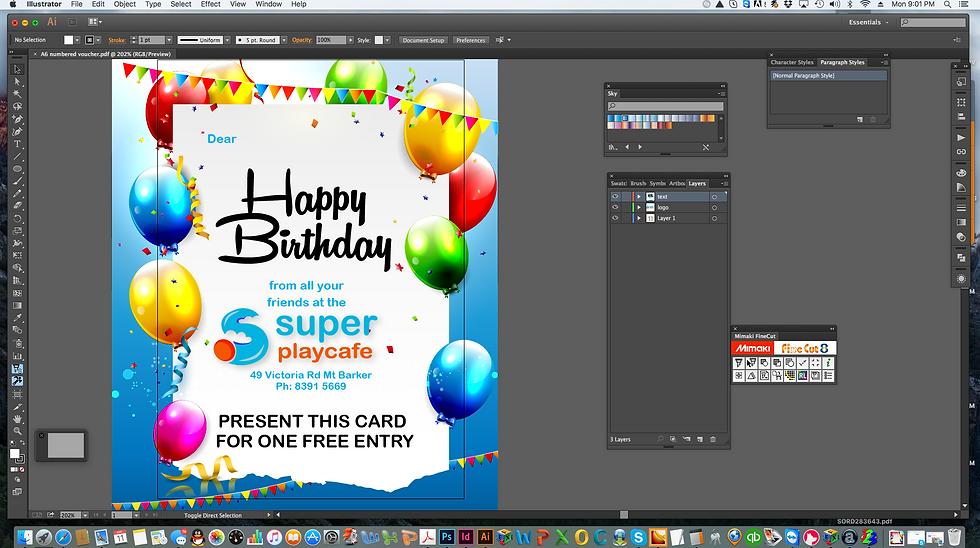The height and width of the screenshot is (548, 980).
Task: Open the Style dropdown arrow
Action: pos(388,40)
